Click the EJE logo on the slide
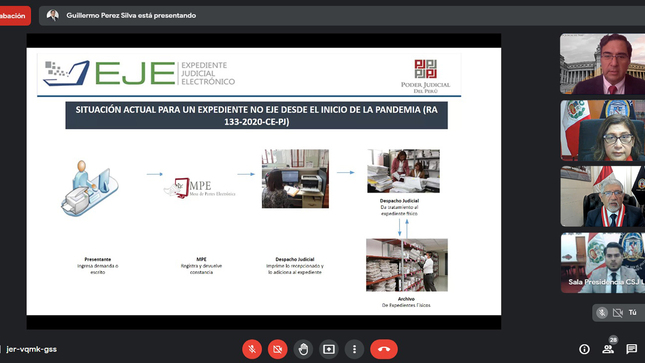The width and height of the screenshot is (645, 363). tap(139, 73)
